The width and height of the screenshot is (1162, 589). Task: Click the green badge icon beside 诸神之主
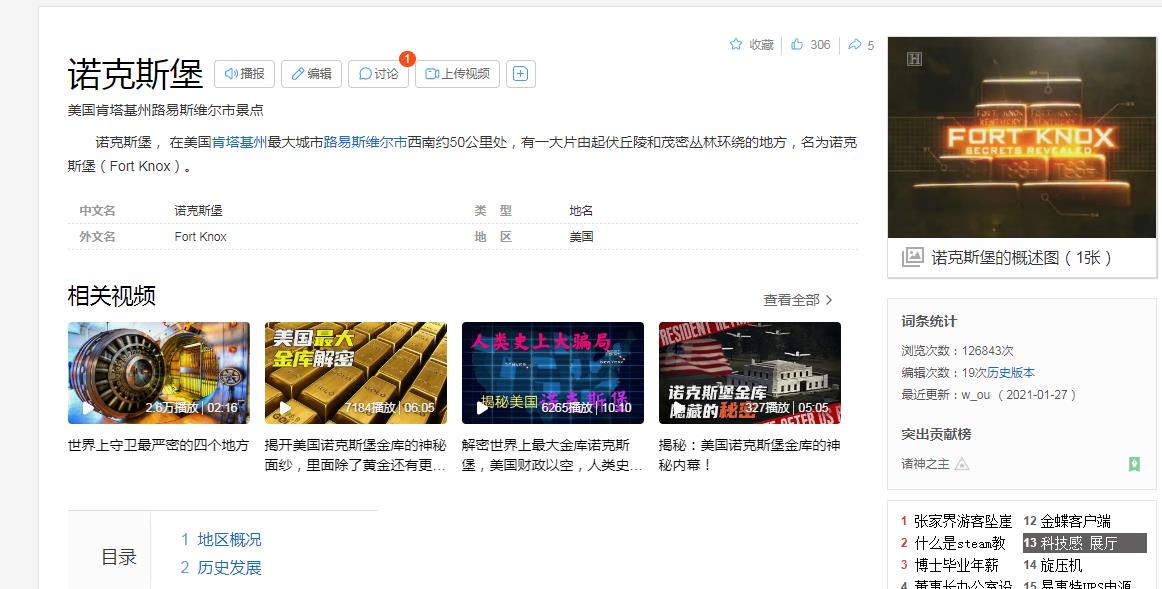click(x=1134, y=464)
